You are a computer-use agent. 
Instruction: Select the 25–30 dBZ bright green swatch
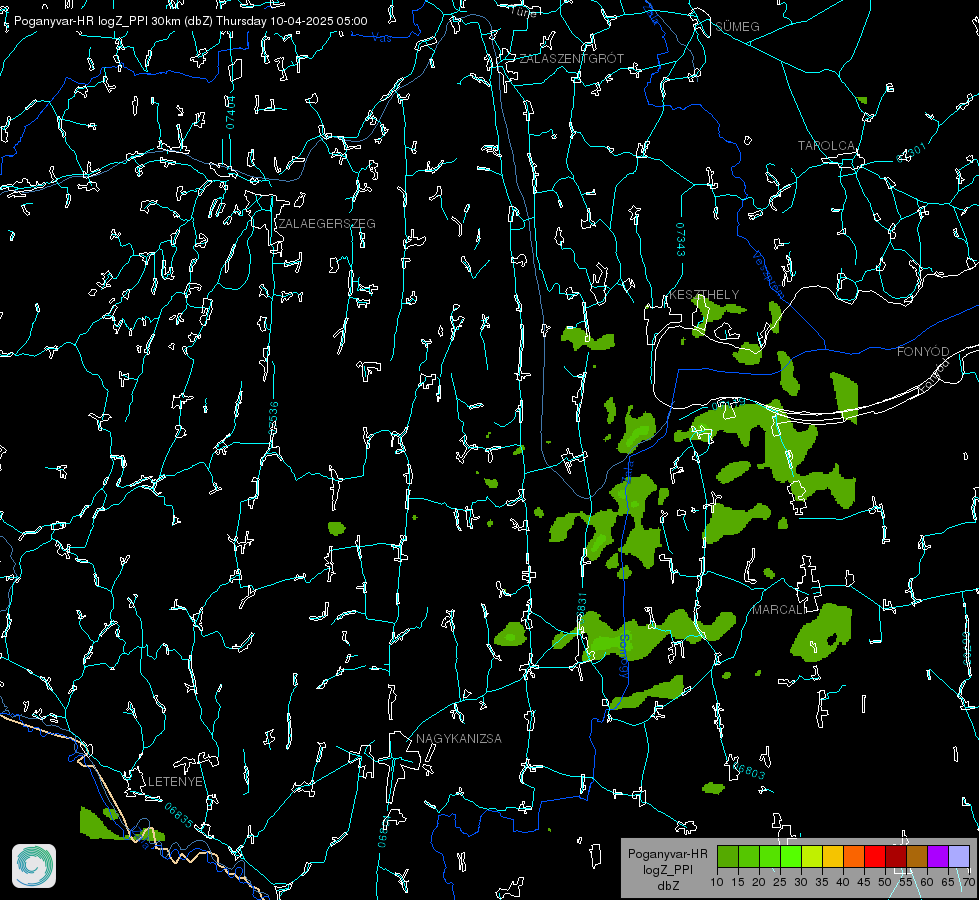pyautogui.click(x=791, y=856)
